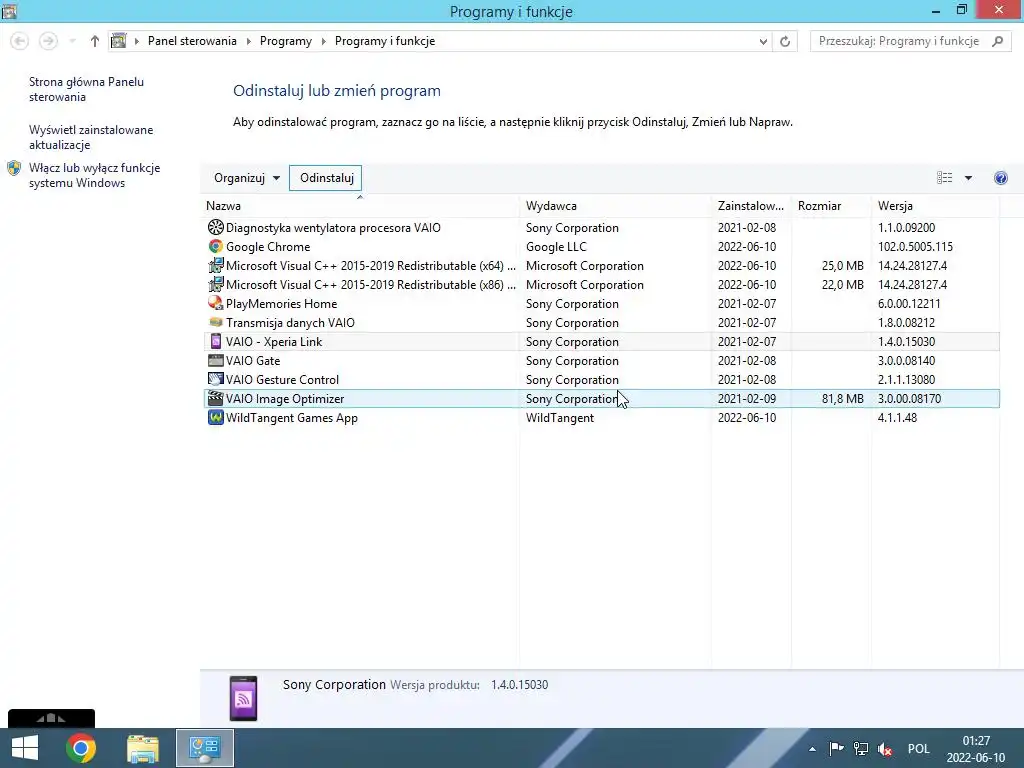Viewport: 1024px width, 768px height.
Task: Open the address bar history dropdown
Action: (x=763, y=41)
